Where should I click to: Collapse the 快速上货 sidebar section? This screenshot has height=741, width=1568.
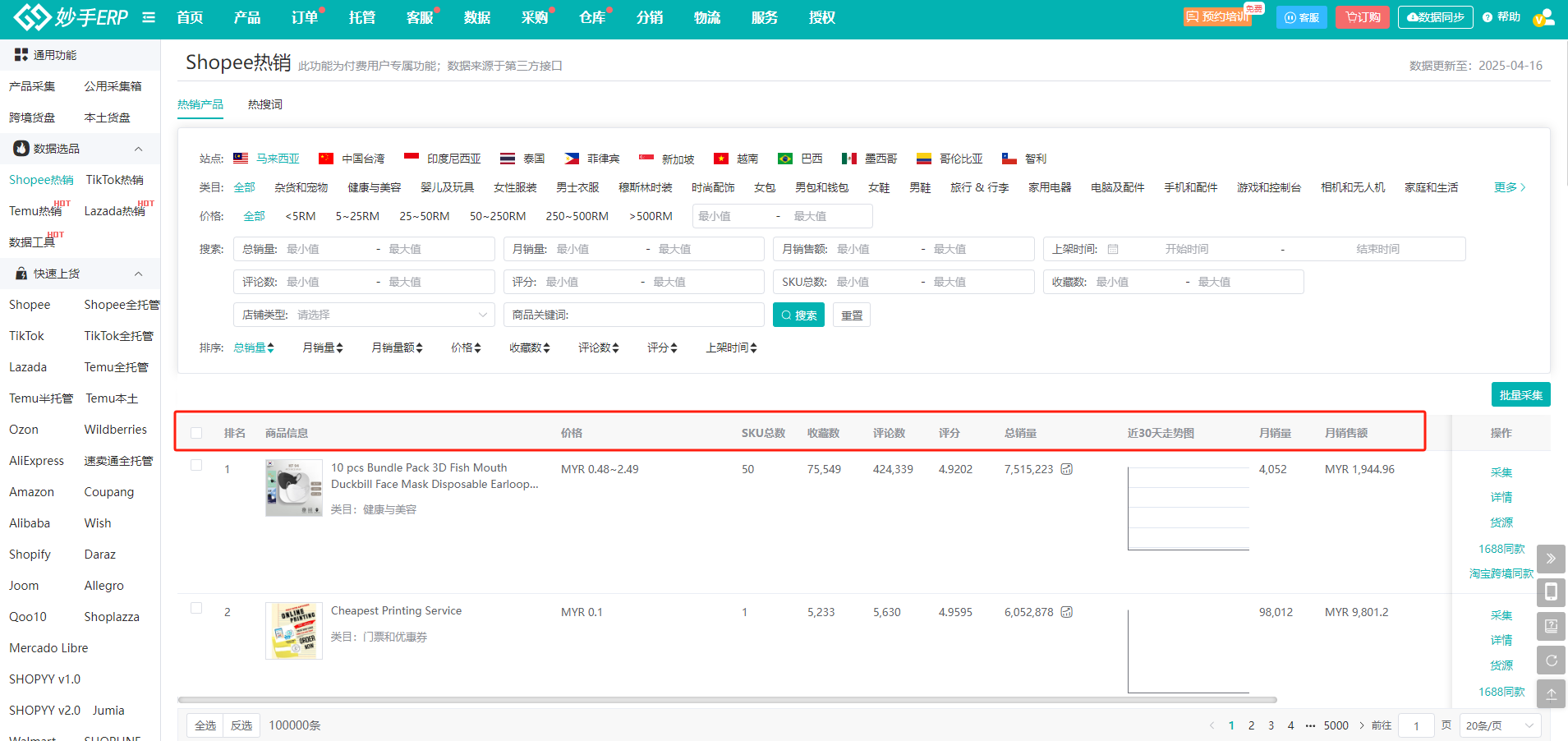click(x=138, y=274)
